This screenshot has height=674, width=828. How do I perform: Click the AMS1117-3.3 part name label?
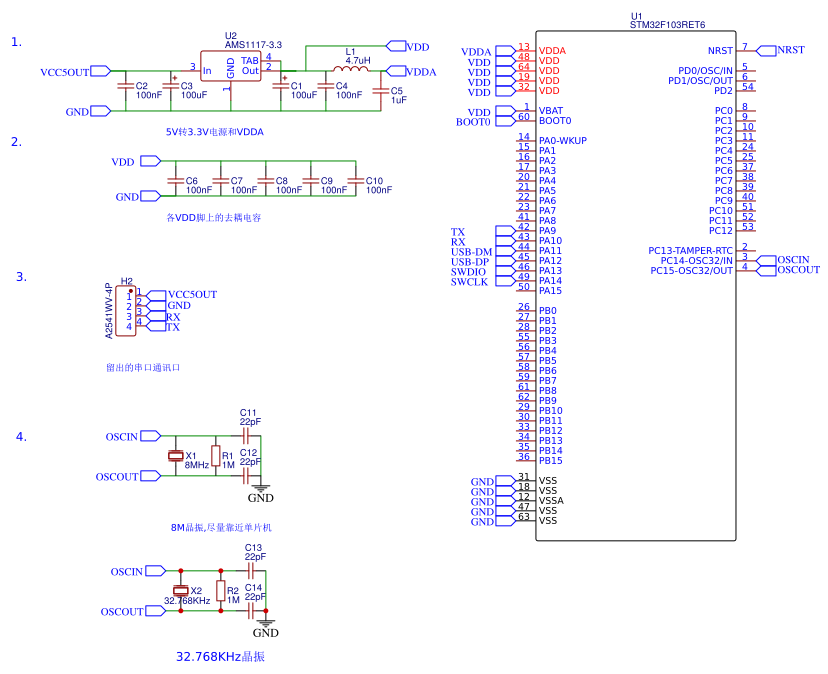(253, 45)
